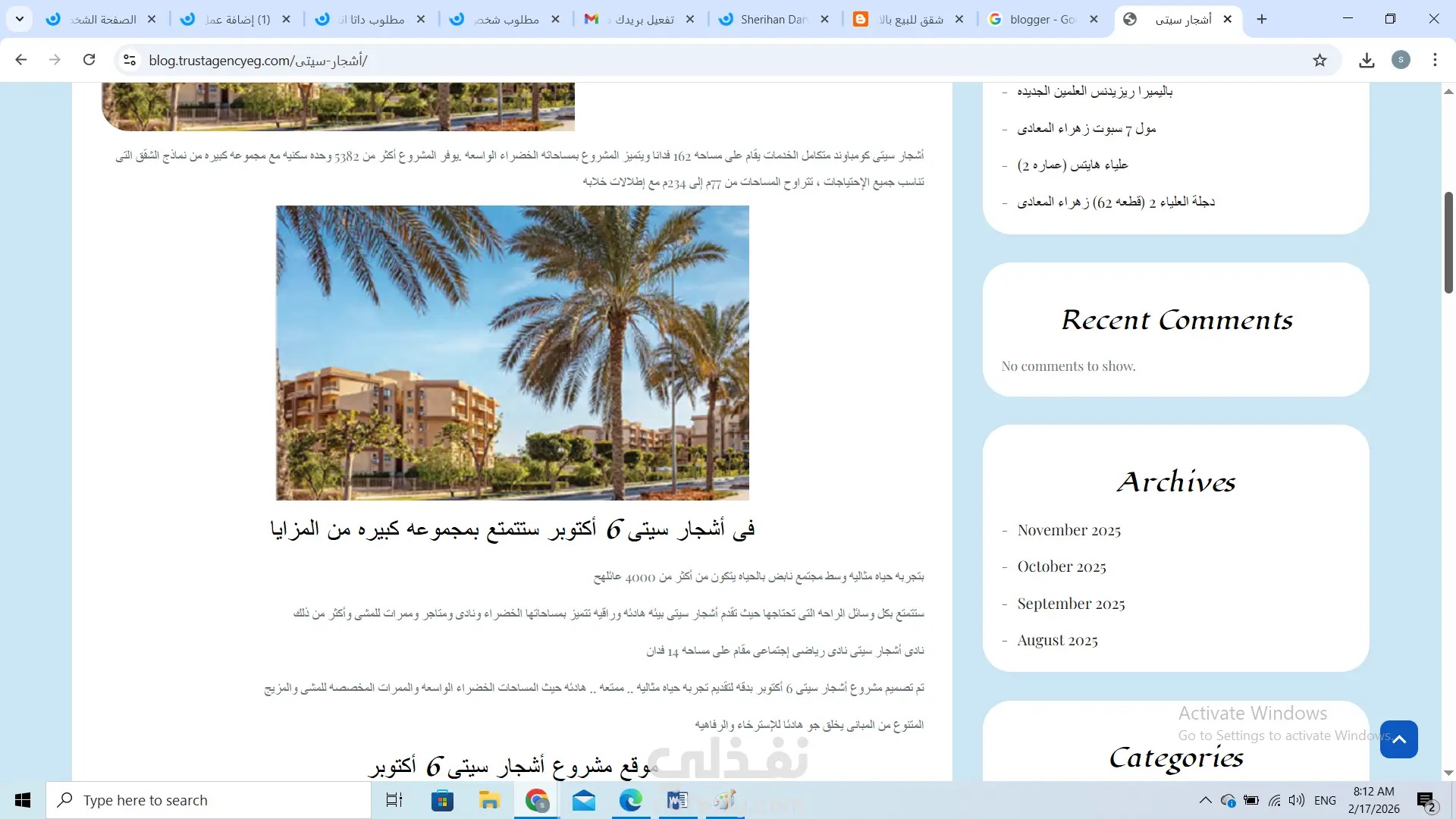Open Chrome downloads icon
1456x819 pixels.
click(x=1367, y=61)
